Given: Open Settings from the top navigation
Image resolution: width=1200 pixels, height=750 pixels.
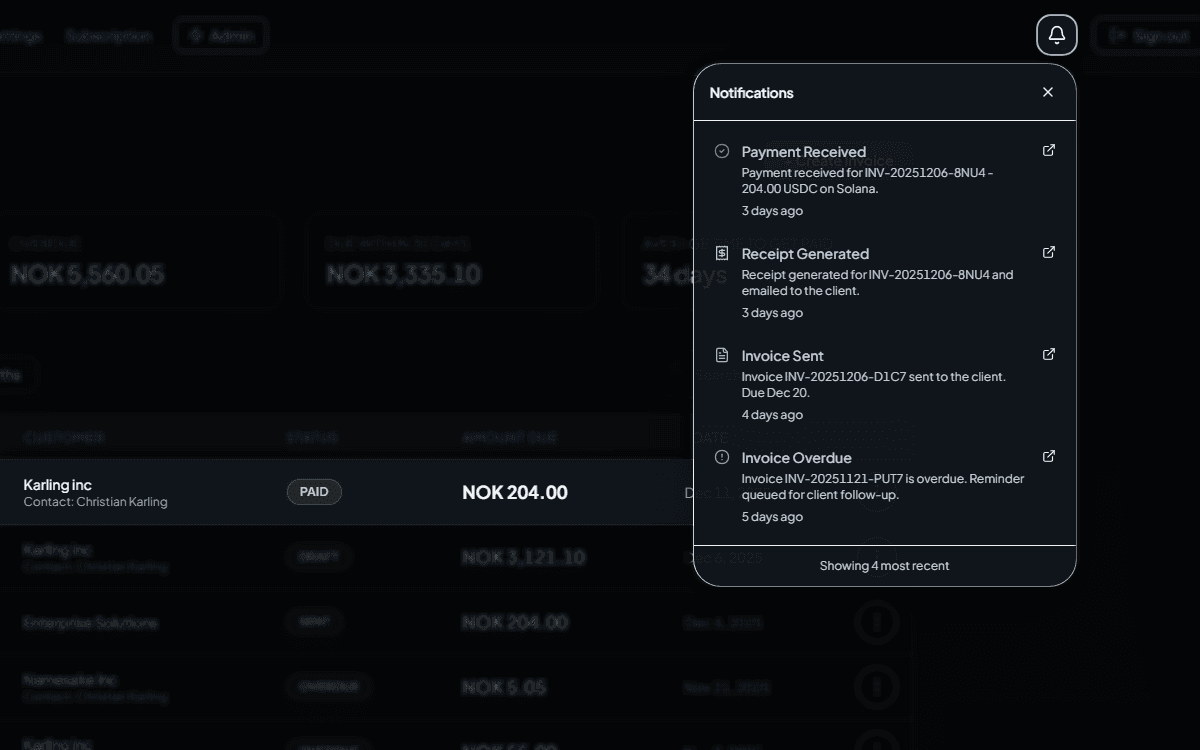Looking at the screenshot, I should coord(20,35).
